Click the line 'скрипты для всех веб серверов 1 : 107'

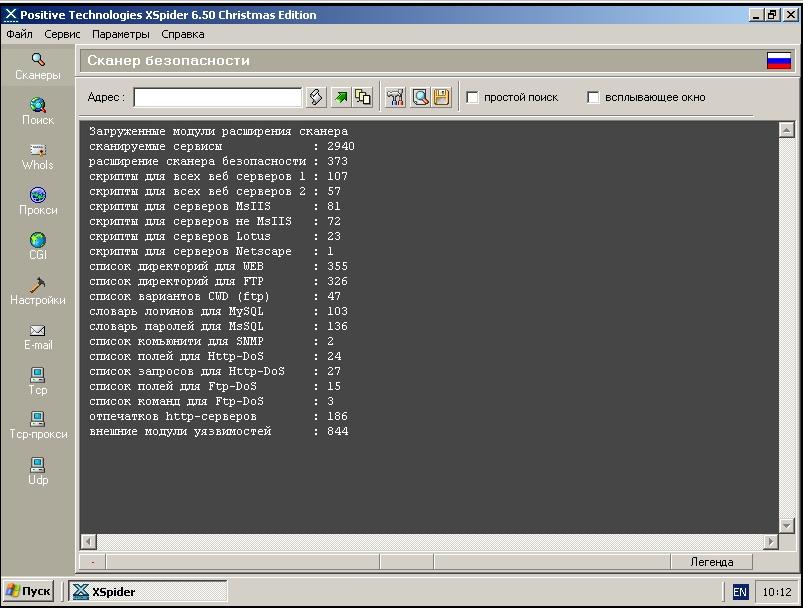coord(218,176)
